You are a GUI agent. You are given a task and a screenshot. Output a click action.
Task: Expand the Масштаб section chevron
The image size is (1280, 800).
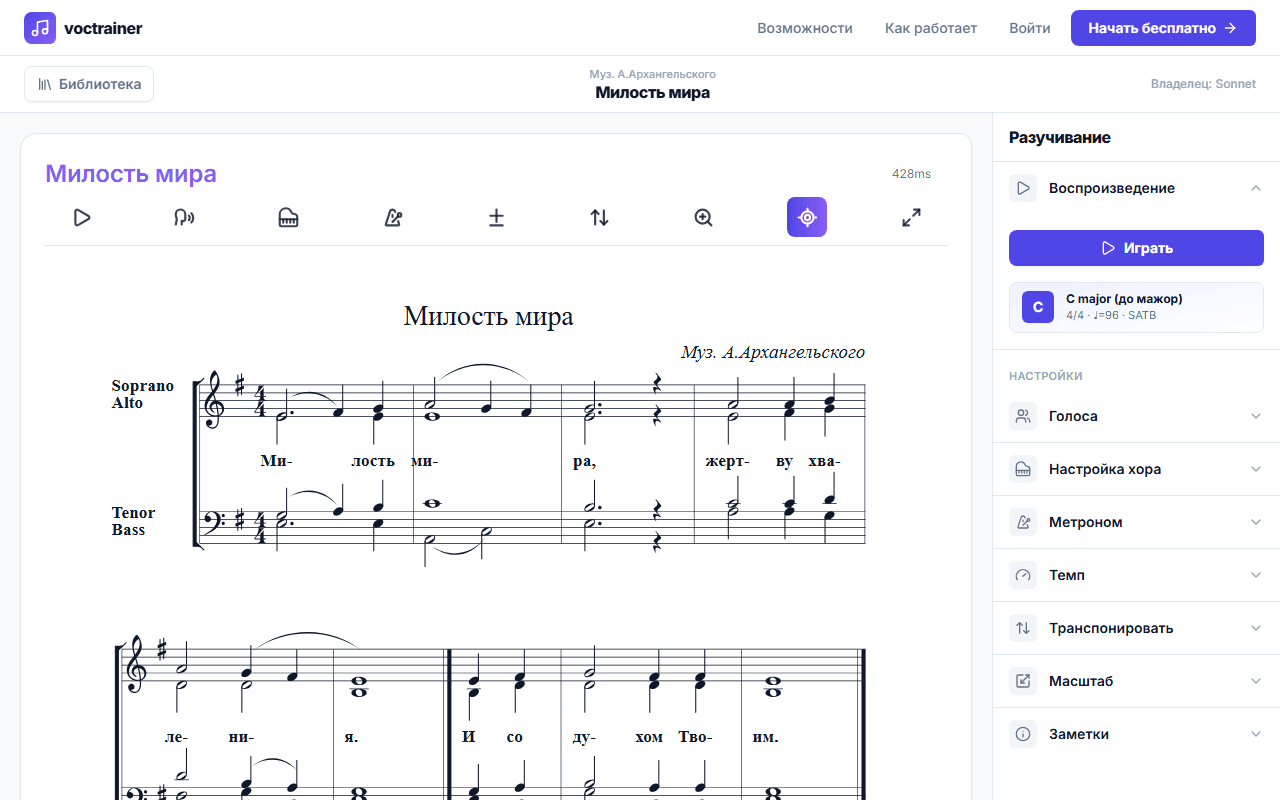1256,681
